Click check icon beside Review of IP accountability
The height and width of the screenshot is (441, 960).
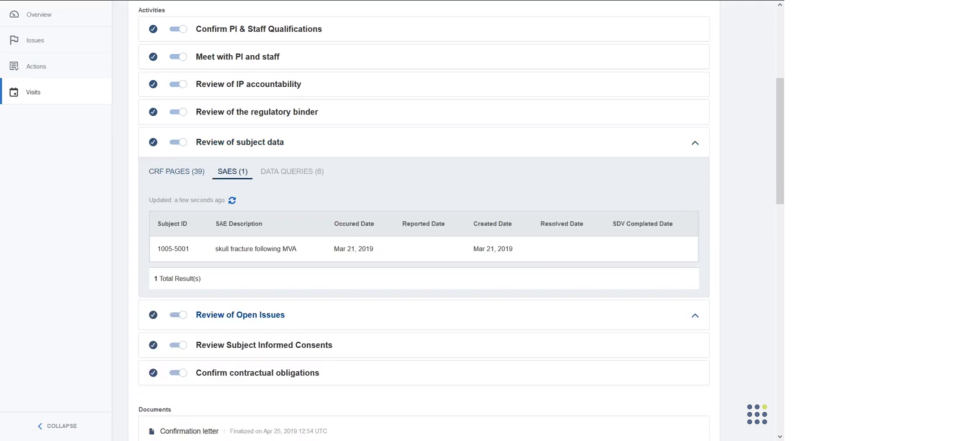coord(153,84)
